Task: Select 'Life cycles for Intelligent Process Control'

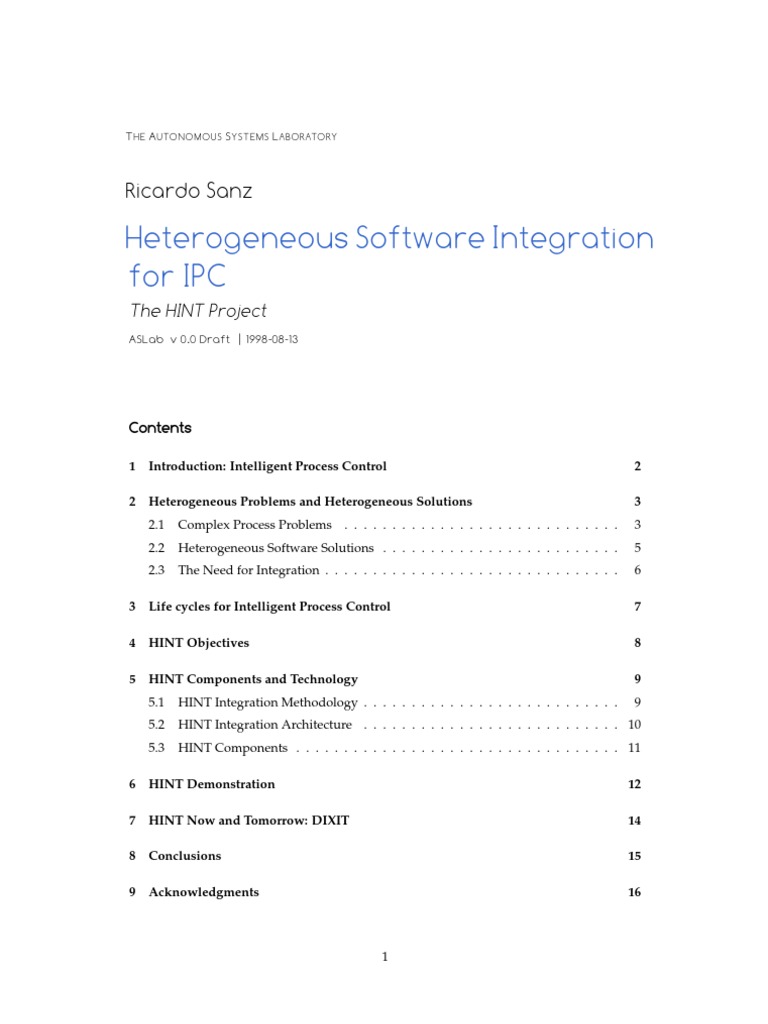Action: (269, 607)
